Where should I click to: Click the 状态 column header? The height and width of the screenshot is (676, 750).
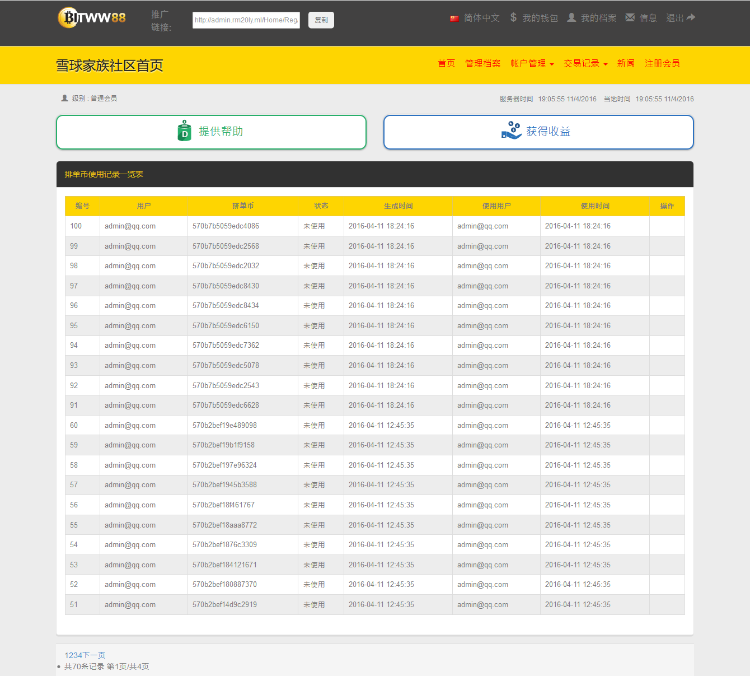321,206
